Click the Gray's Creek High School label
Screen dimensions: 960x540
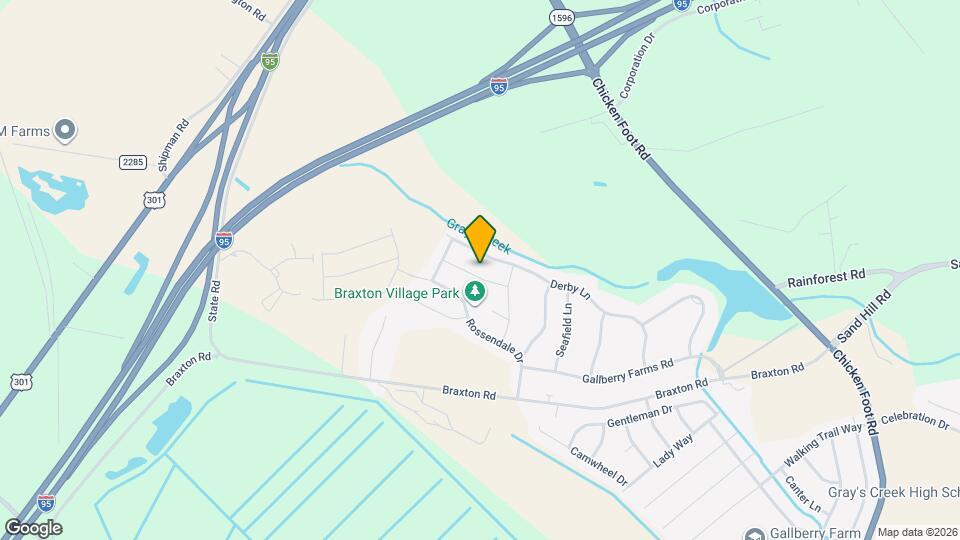pos(893,493)
